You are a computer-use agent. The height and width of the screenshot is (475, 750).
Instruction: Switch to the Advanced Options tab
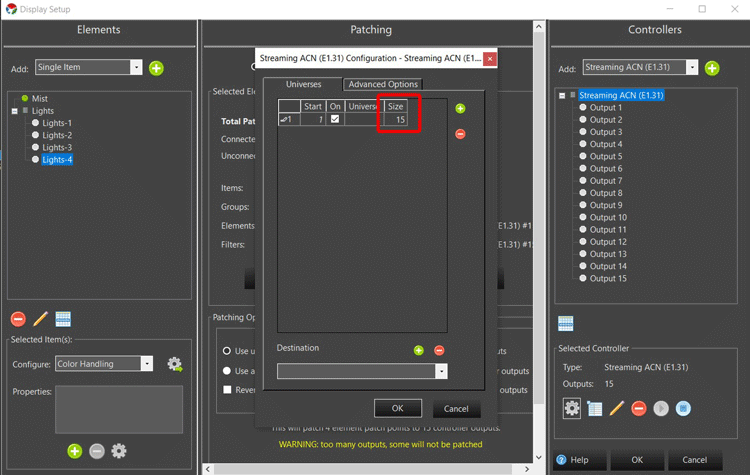pyautogui.click(x=383, y=84)
